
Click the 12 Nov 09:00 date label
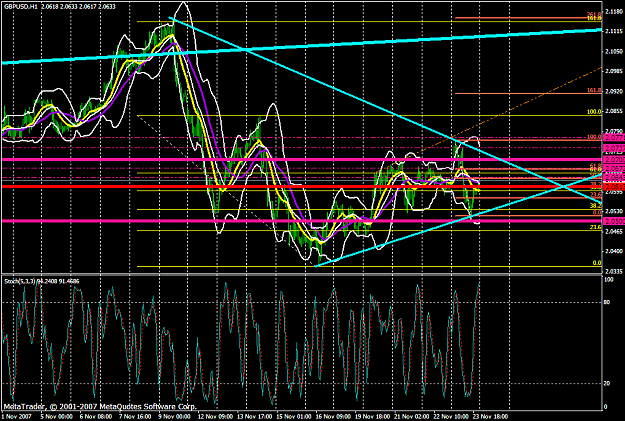215,417
